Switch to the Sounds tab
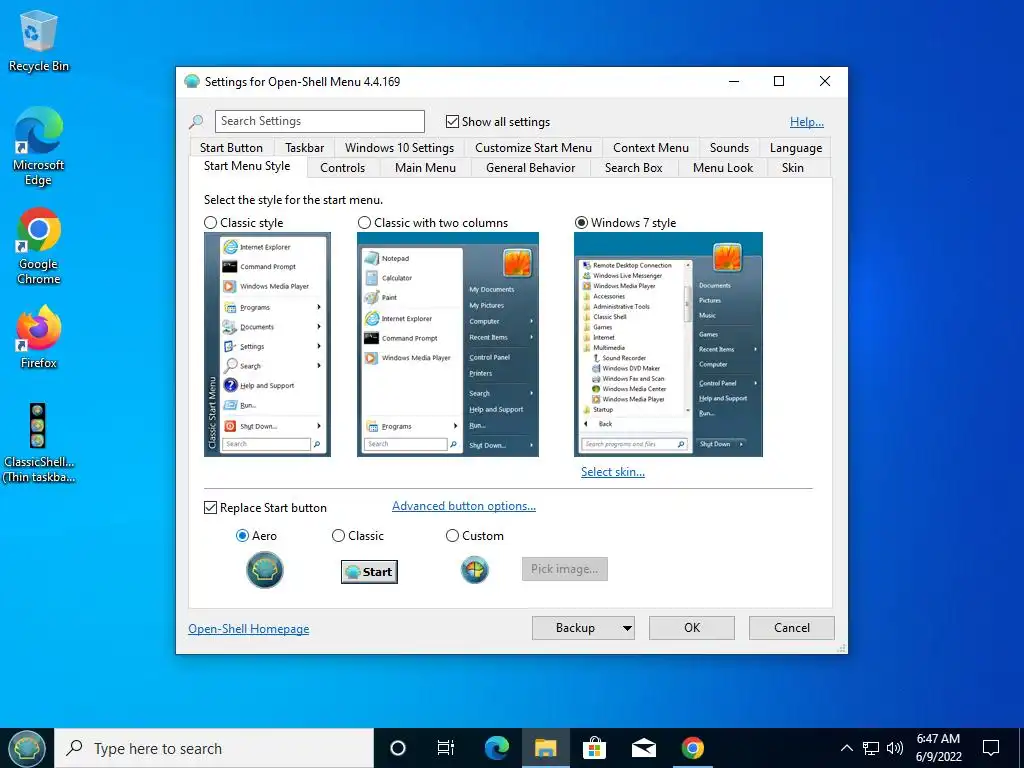Image resolution: width=1024 pixels, height=768 pixels. tap(729, 148)
